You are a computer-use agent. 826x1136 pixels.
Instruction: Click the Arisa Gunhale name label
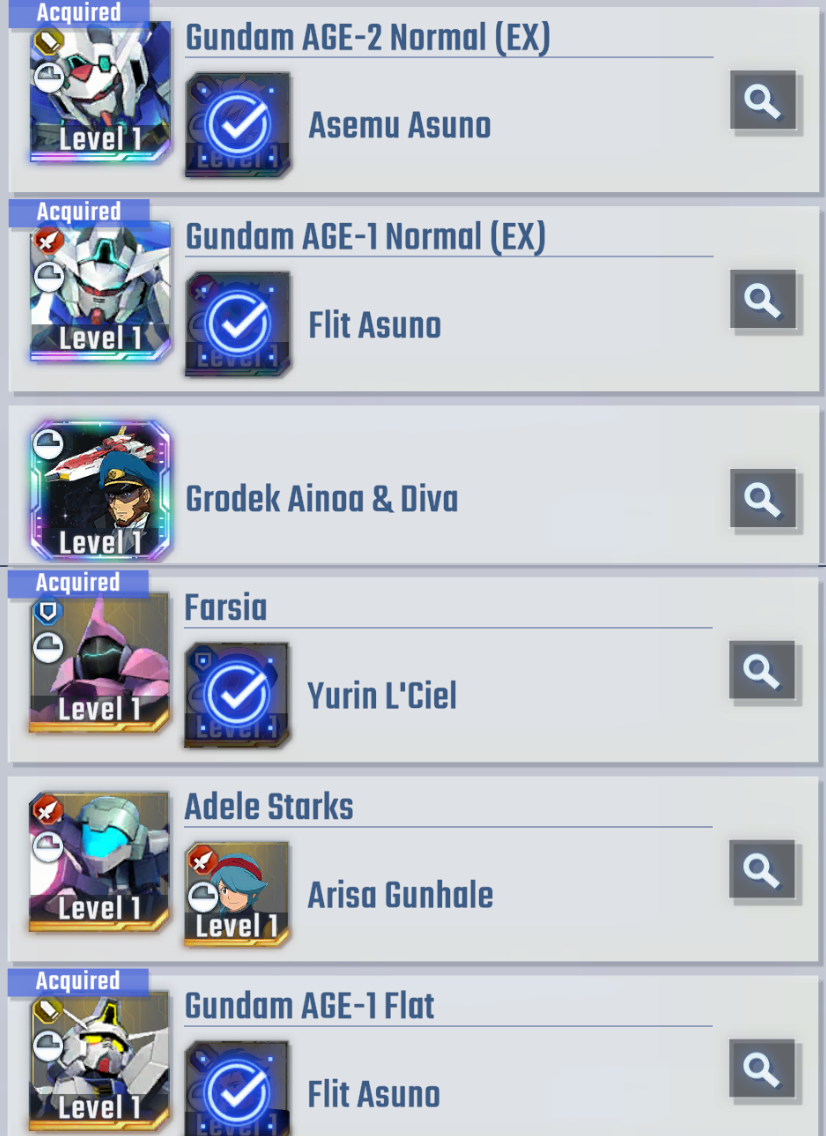pyautogui.click(x=400, y=895)
